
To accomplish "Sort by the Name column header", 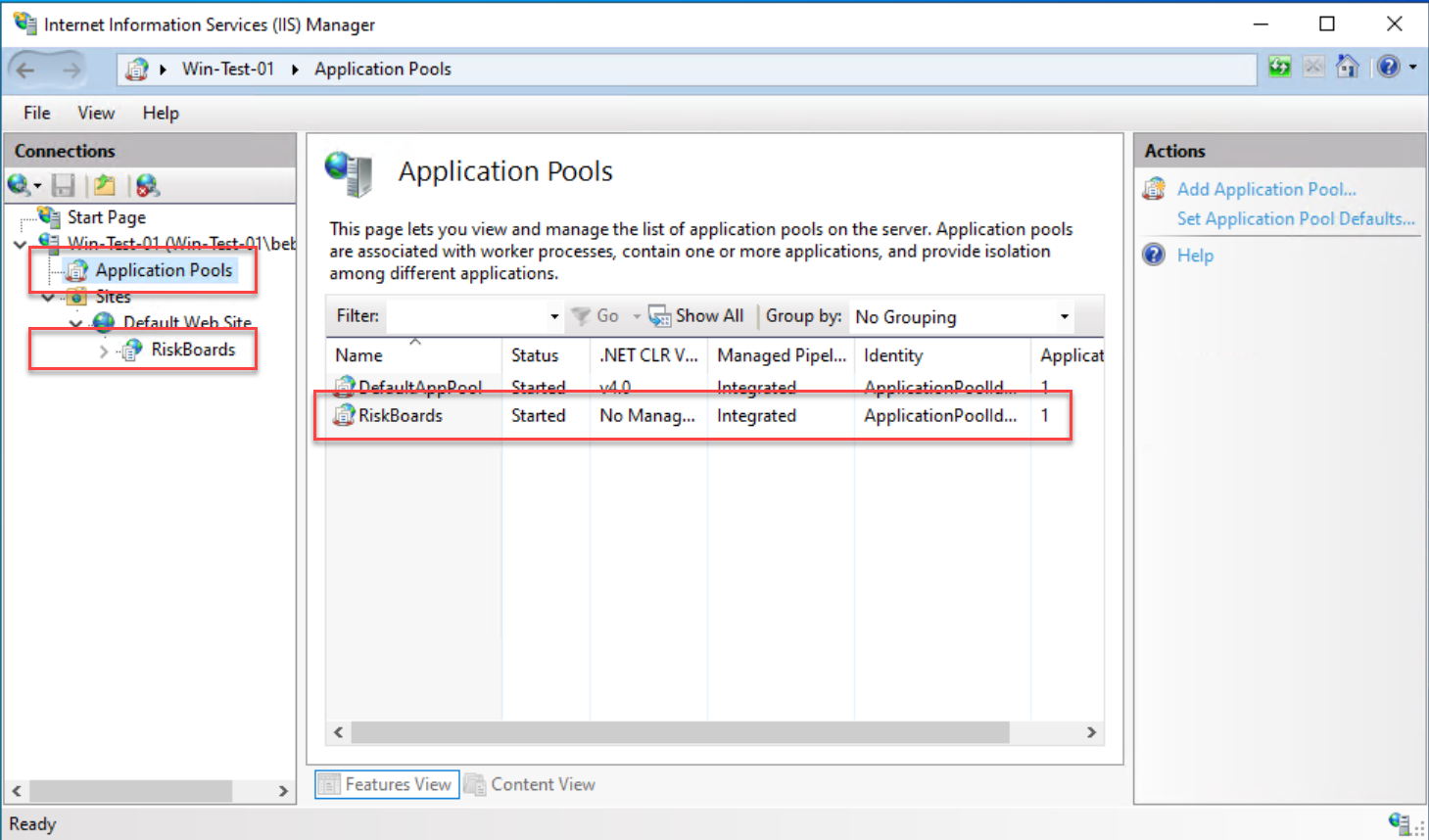I will tap(413, 355).
